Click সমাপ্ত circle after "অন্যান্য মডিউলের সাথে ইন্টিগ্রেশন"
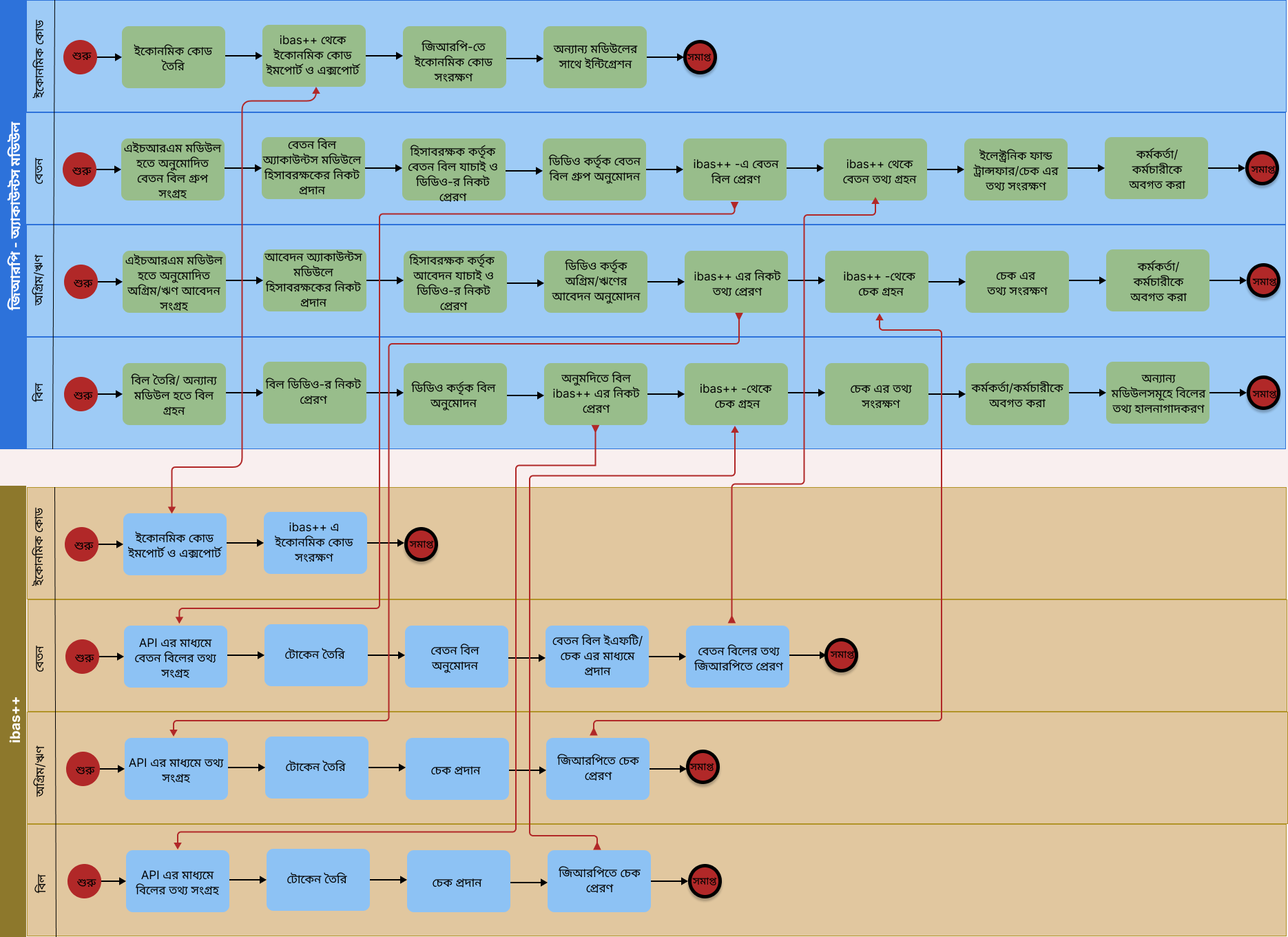Viewport: 1288px width, 937px height. point(700,57)
